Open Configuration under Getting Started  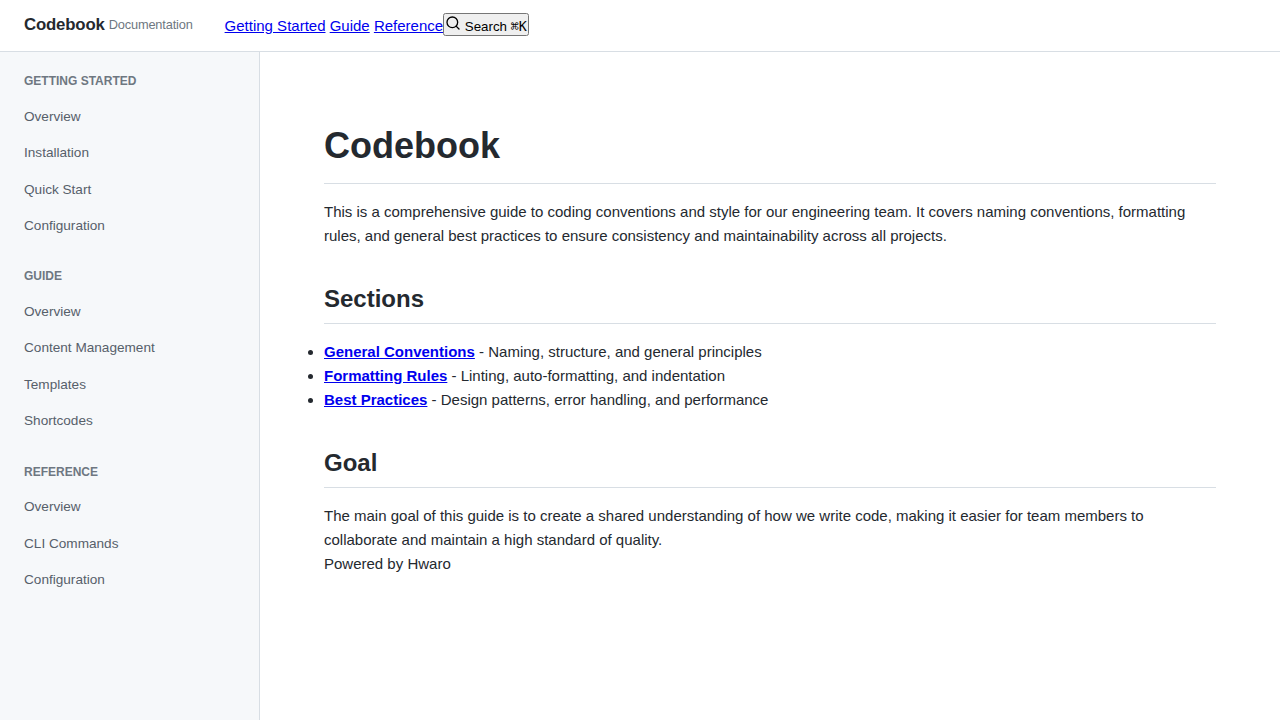click(x=64, y=225)
